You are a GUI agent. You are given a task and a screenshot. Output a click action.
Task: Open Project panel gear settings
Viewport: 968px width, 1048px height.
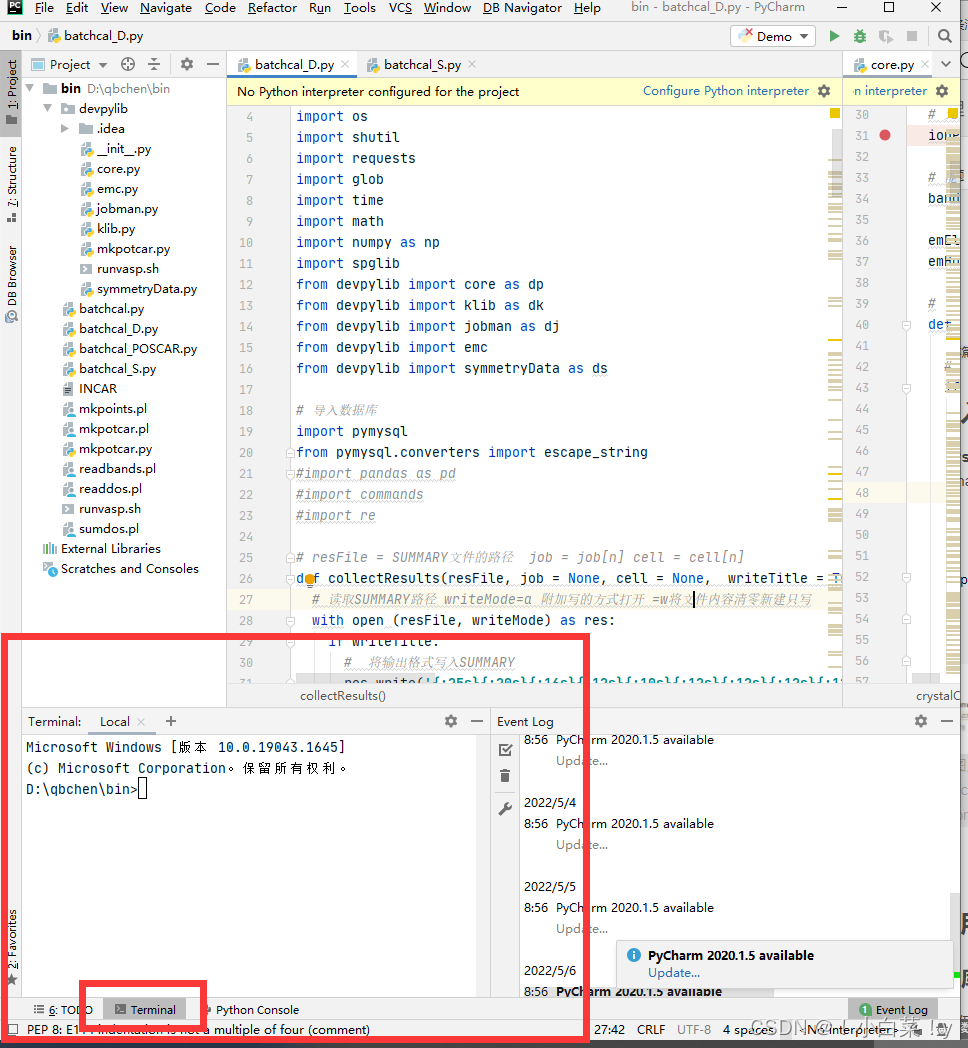tap(187, 64)
